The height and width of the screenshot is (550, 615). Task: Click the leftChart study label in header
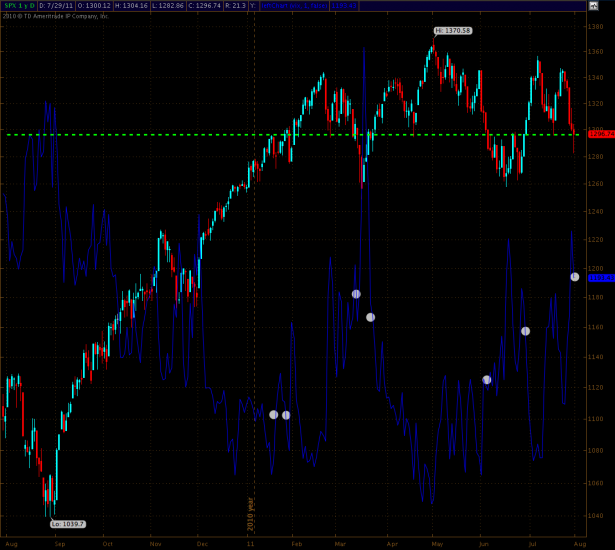294,5
